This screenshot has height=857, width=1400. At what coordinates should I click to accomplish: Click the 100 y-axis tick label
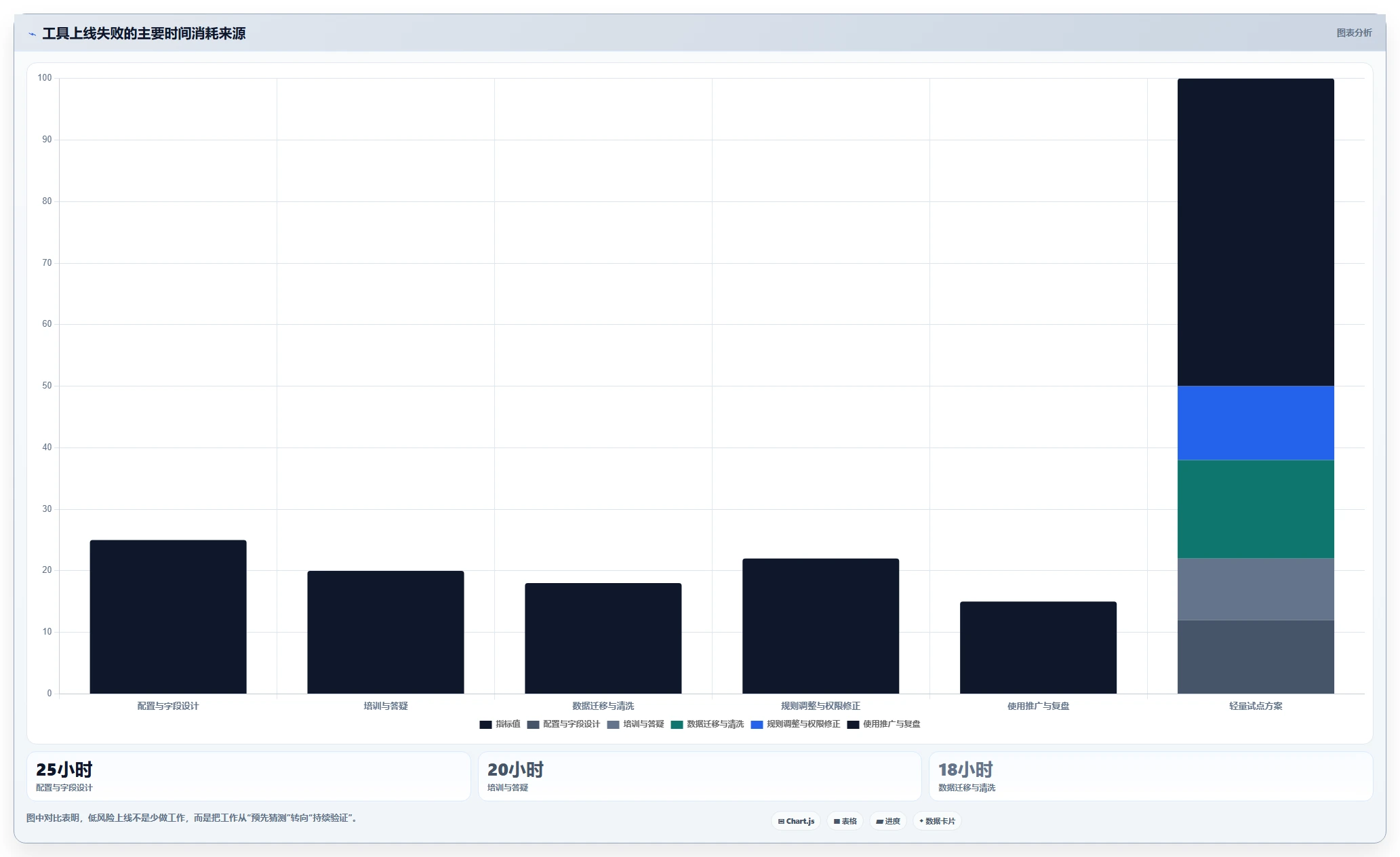point(45,78)
